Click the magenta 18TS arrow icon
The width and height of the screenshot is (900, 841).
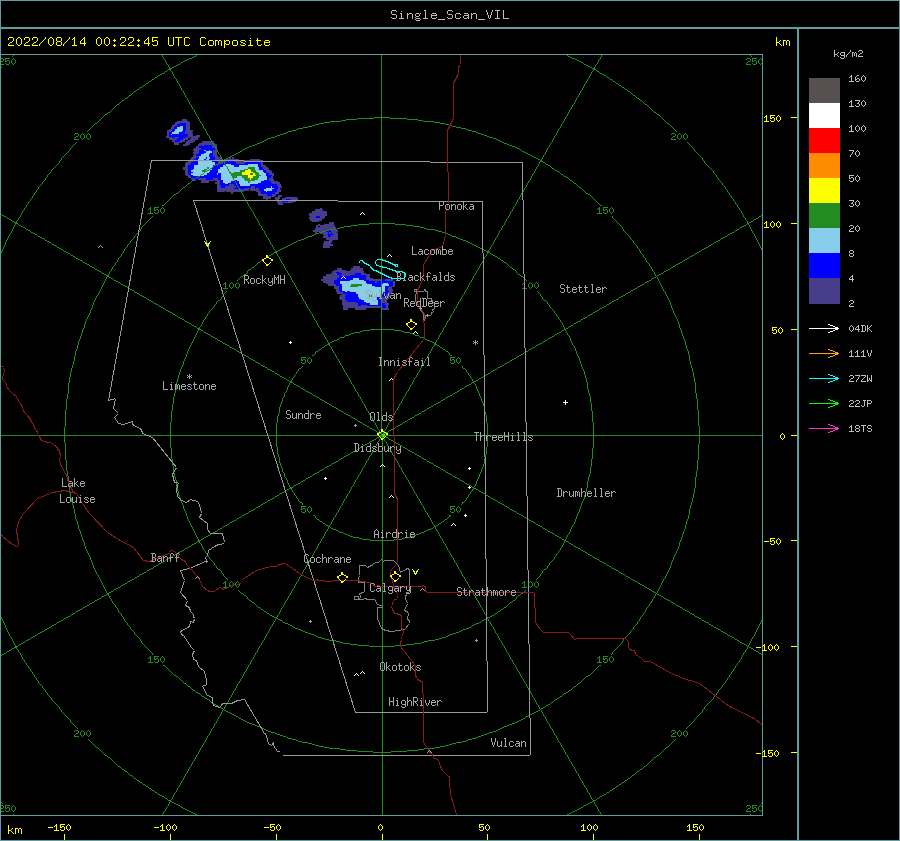tap(824, 428)
